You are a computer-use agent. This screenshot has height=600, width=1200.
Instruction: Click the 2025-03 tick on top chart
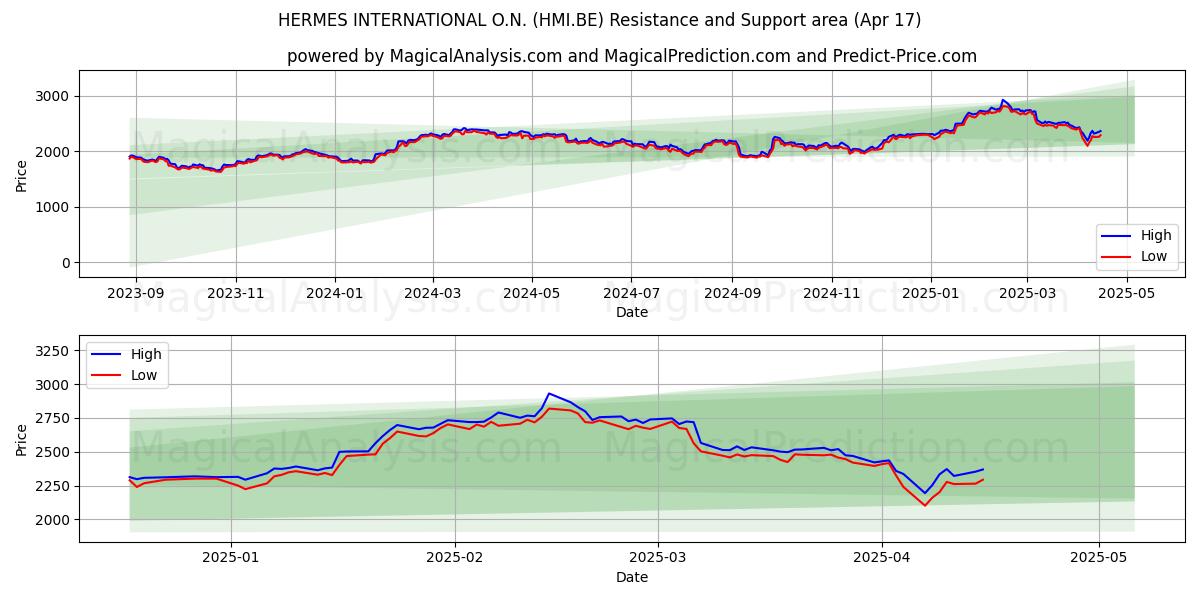coord(1028,294)
